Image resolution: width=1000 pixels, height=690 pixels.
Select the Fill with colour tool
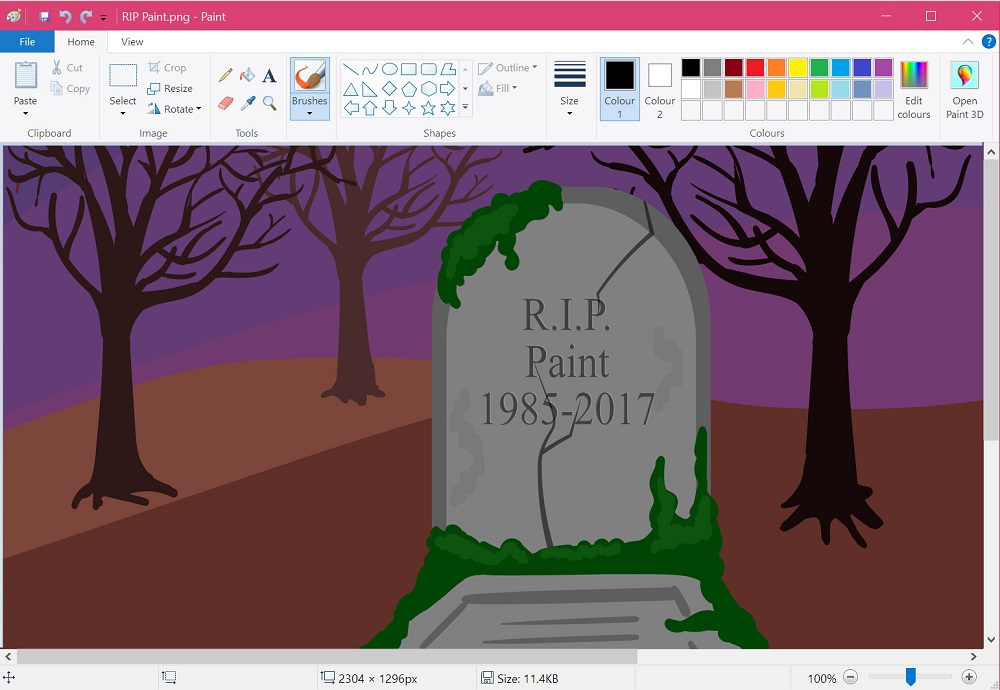247,74
